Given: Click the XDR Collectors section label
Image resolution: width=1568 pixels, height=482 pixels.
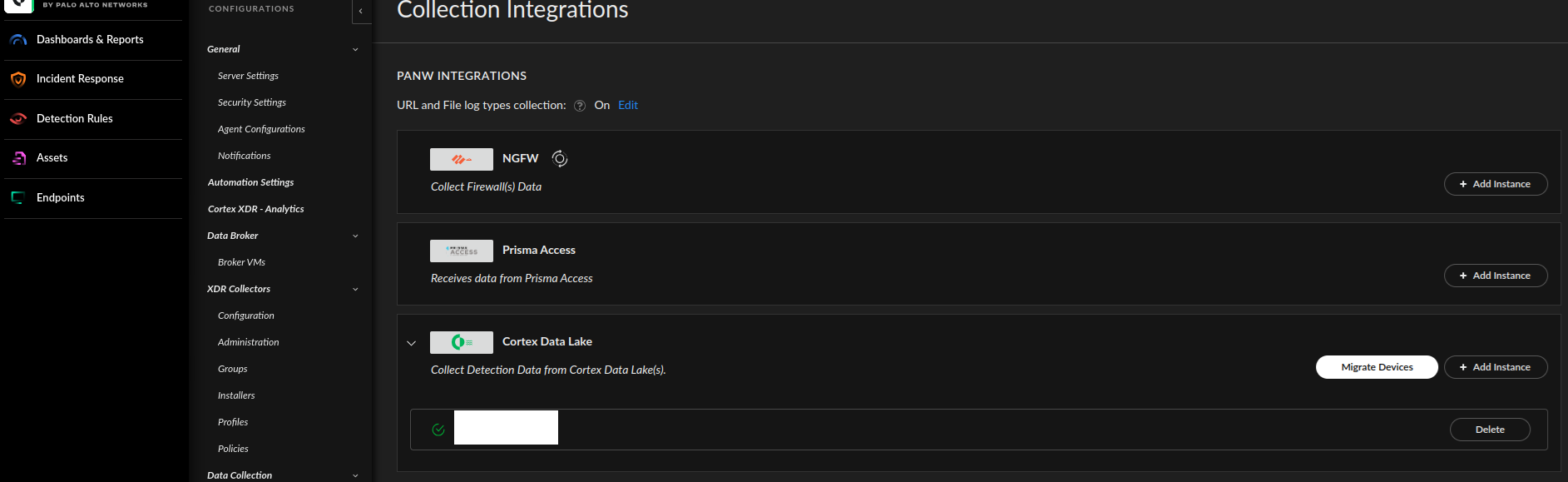Looking at the screenshot, I should click(239, 289).
